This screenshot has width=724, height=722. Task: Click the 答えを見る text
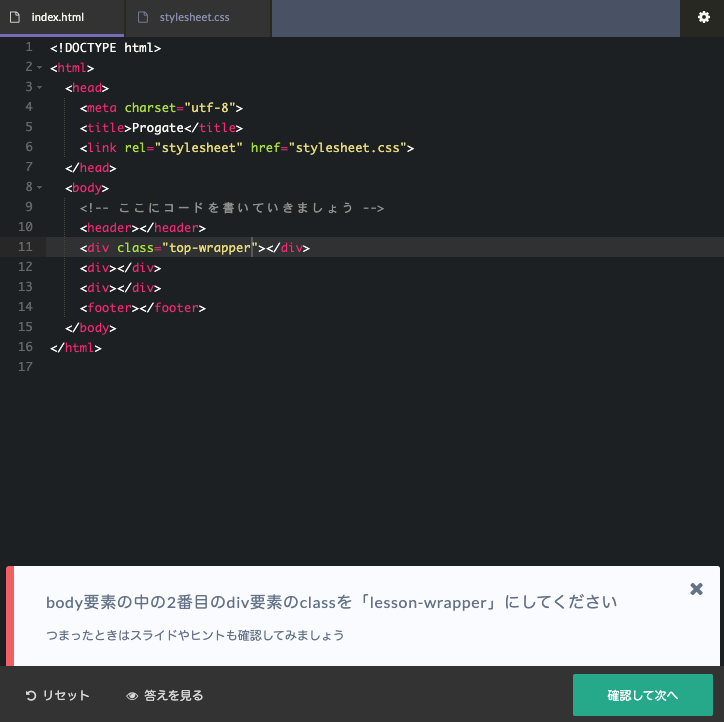coord(174,695)
